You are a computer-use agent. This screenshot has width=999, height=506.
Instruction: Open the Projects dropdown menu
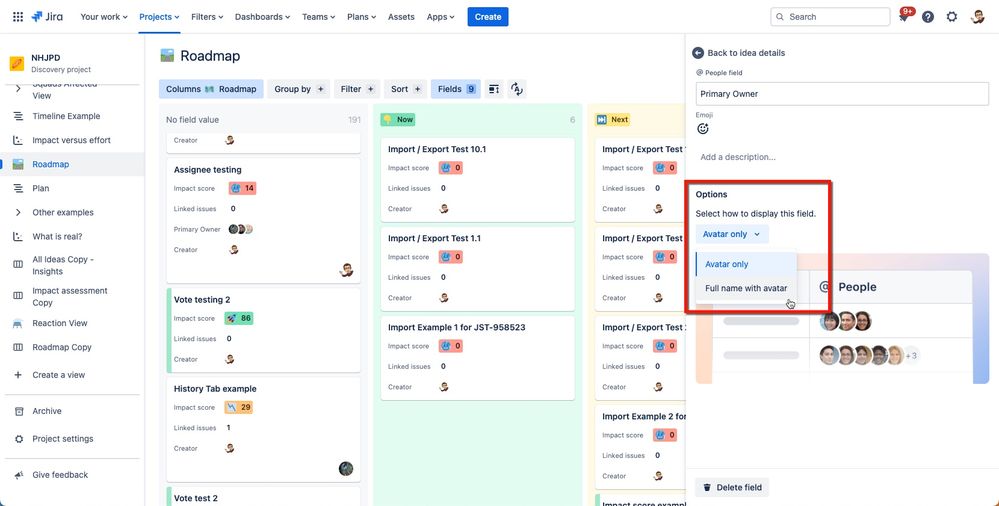(159, 17)
